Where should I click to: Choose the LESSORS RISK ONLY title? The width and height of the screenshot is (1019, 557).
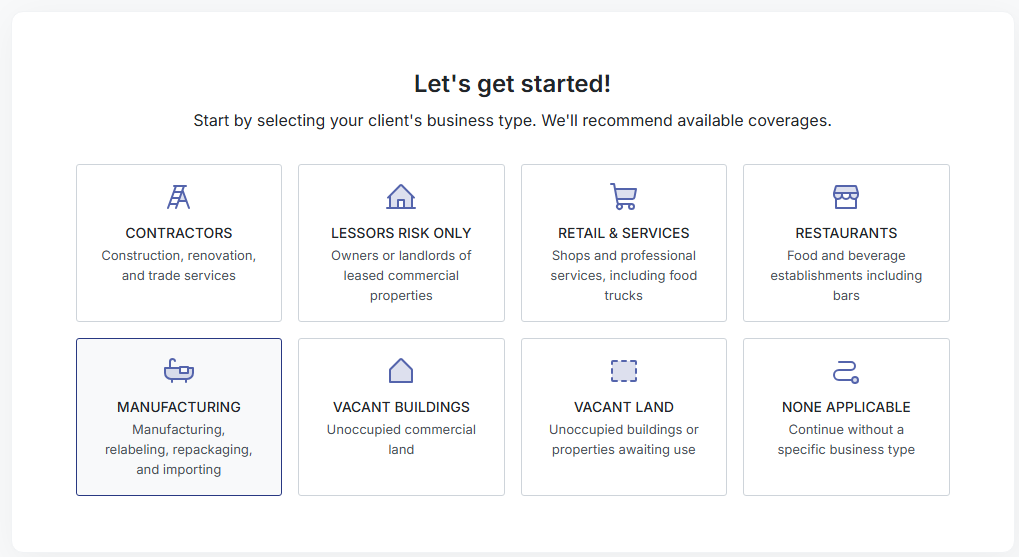(x=401, y=233)
